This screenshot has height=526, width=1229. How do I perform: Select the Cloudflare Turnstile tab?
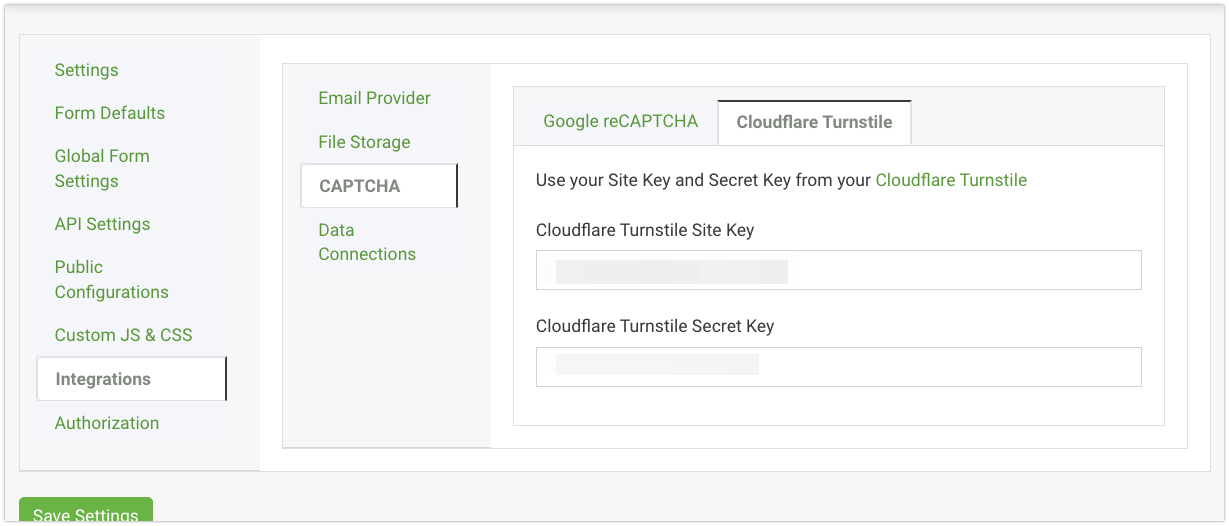pyautogui.click(x=814, y=123)
